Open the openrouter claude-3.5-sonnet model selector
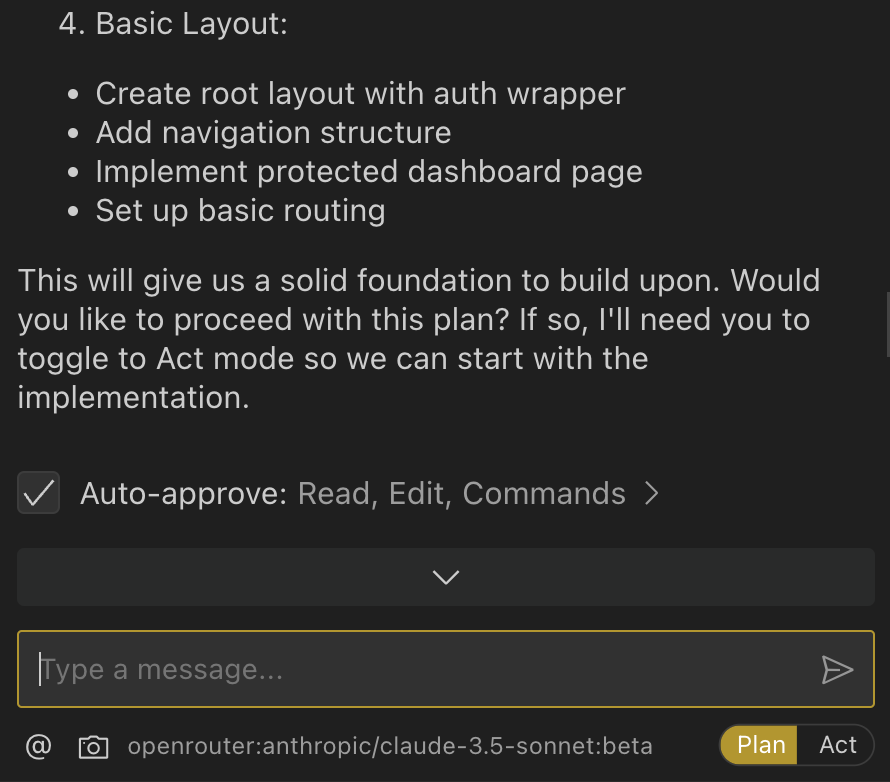The height and width of the screenshot is (782, 890). 390,746
